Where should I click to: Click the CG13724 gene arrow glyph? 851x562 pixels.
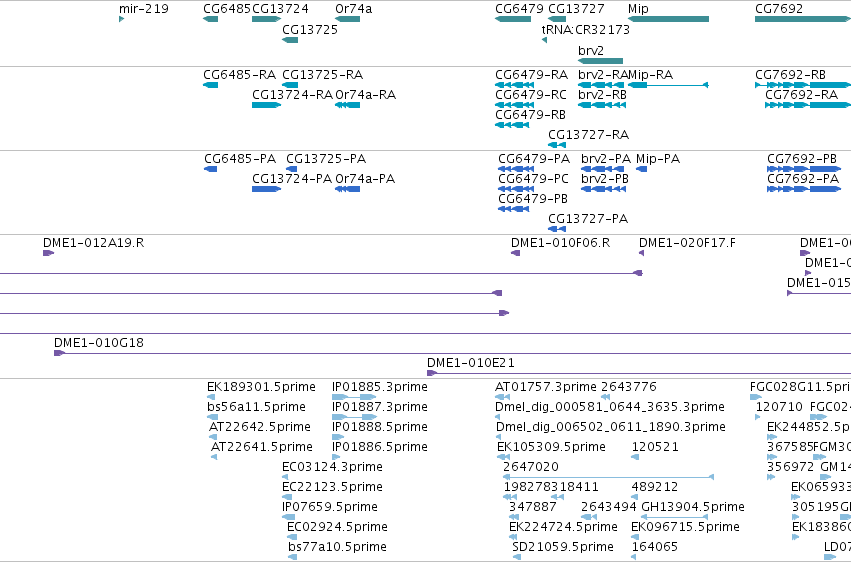[x=266, y=19]
